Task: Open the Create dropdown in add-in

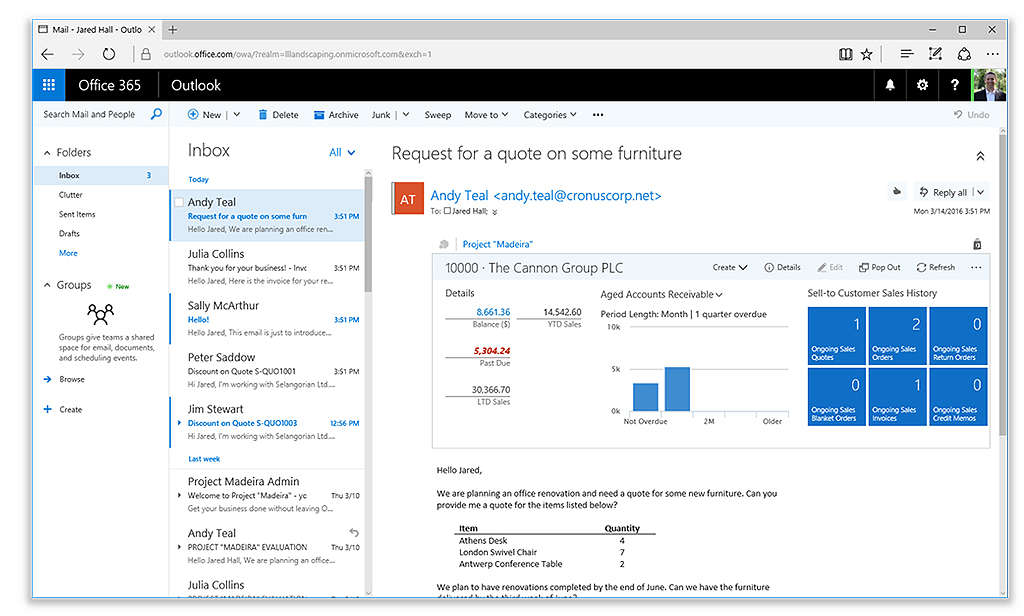Action: click(x=729, y=267)
